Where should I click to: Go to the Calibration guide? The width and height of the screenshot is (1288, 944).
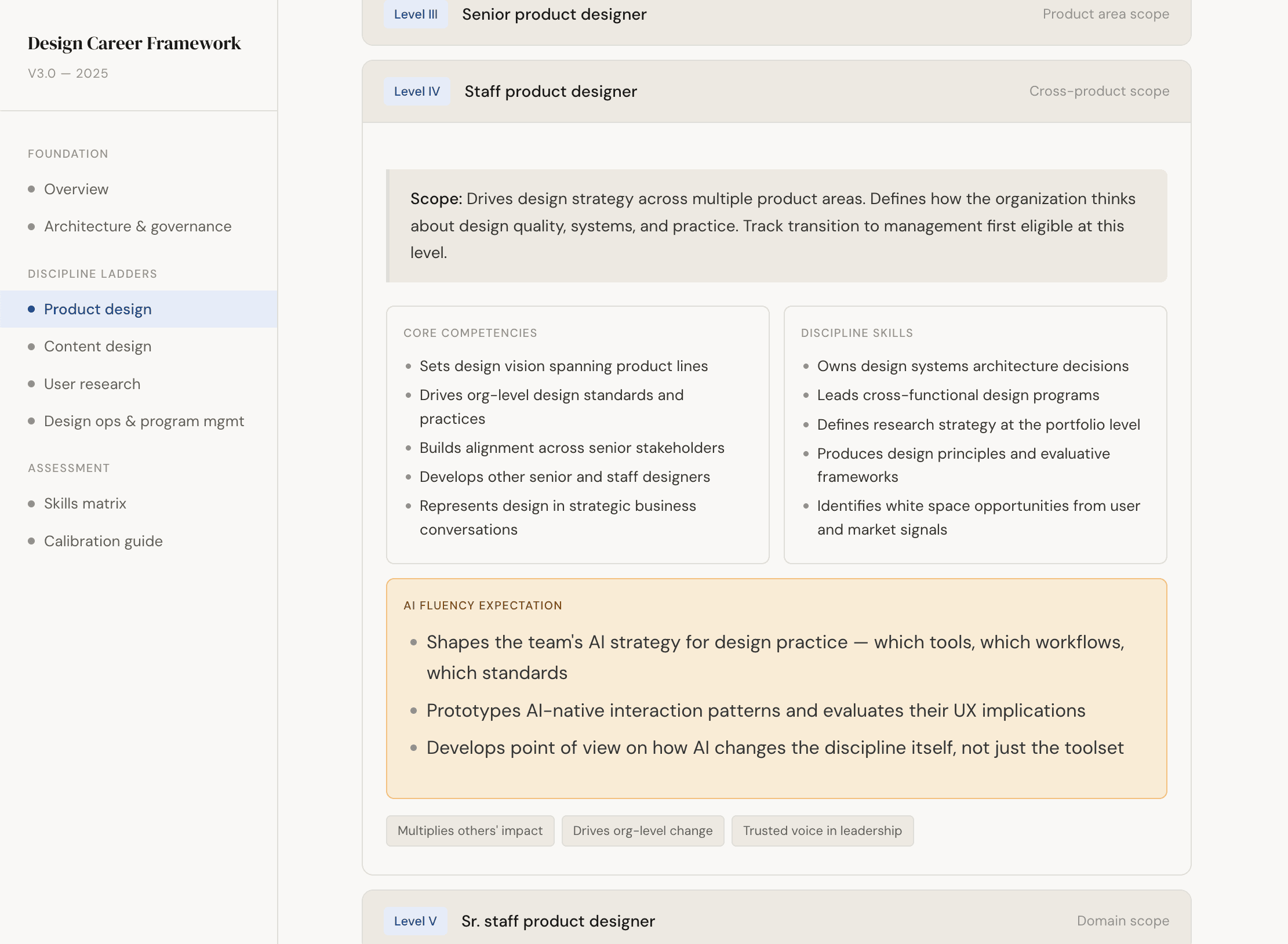103,541
